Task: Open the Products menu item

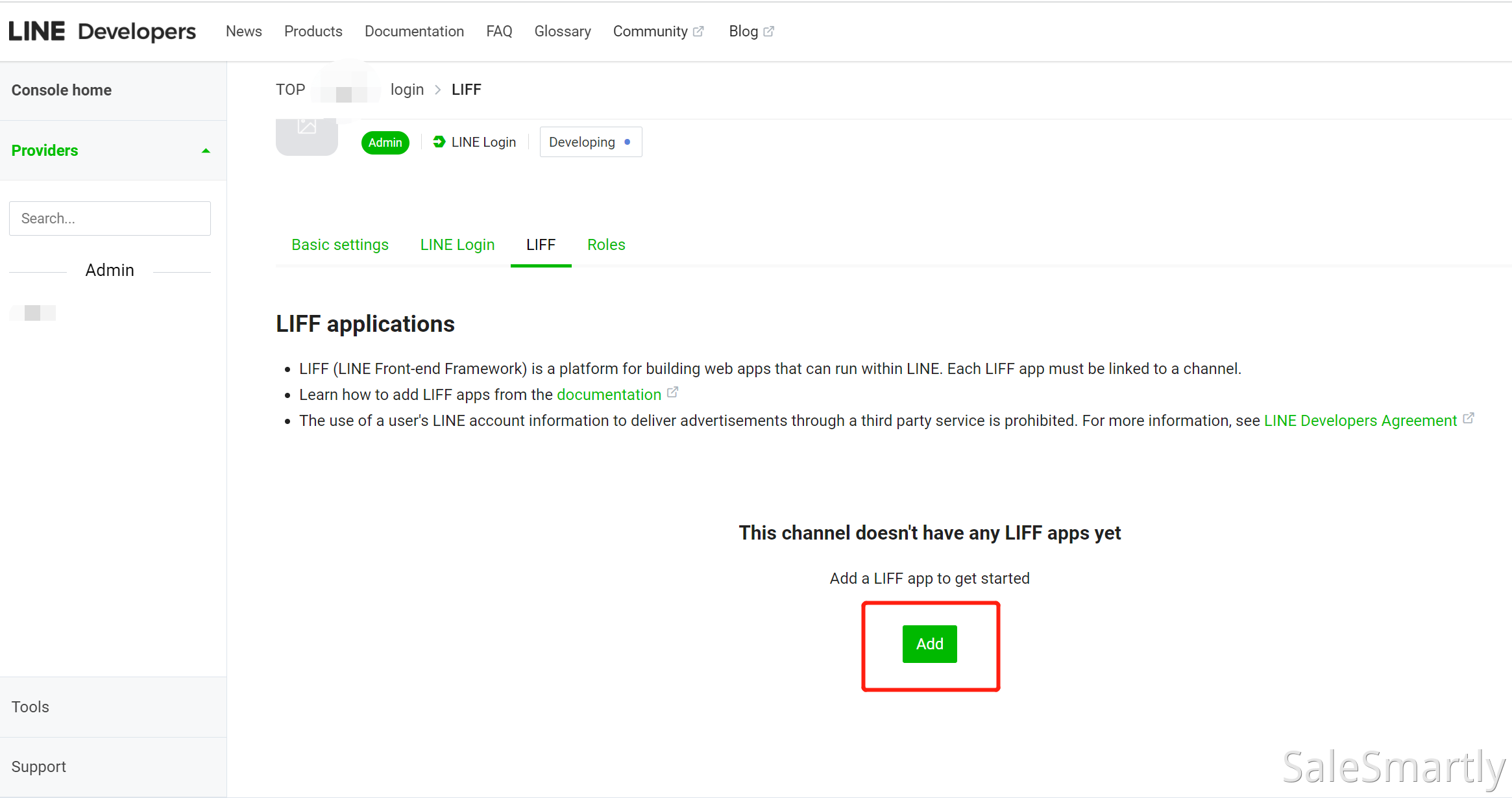Action: 313,31
